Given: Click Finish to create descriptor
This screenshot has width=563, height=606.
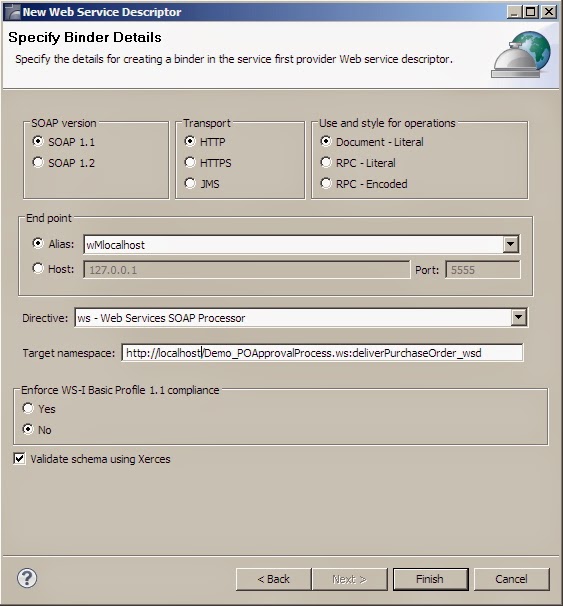Looking at the screenshot, I should tap(430, 579).
